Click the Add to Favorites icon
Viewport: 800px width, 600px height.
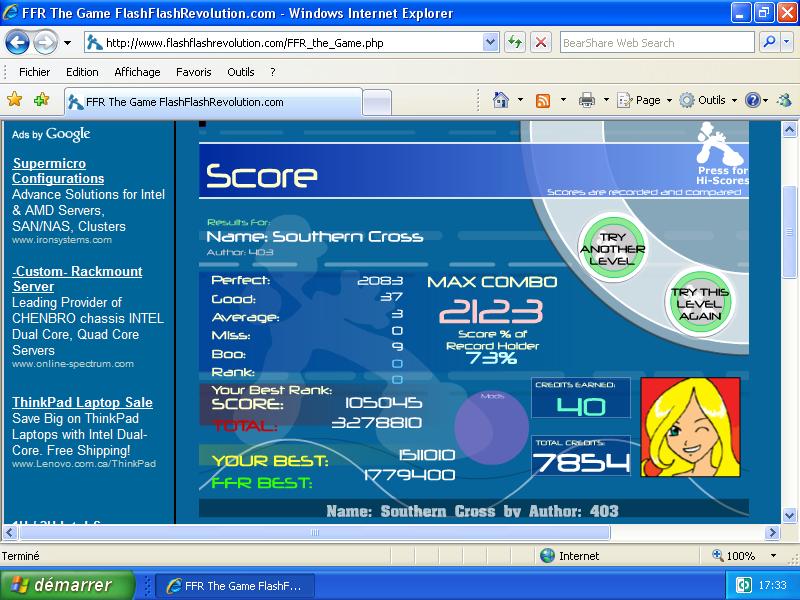tap(41, 99)
